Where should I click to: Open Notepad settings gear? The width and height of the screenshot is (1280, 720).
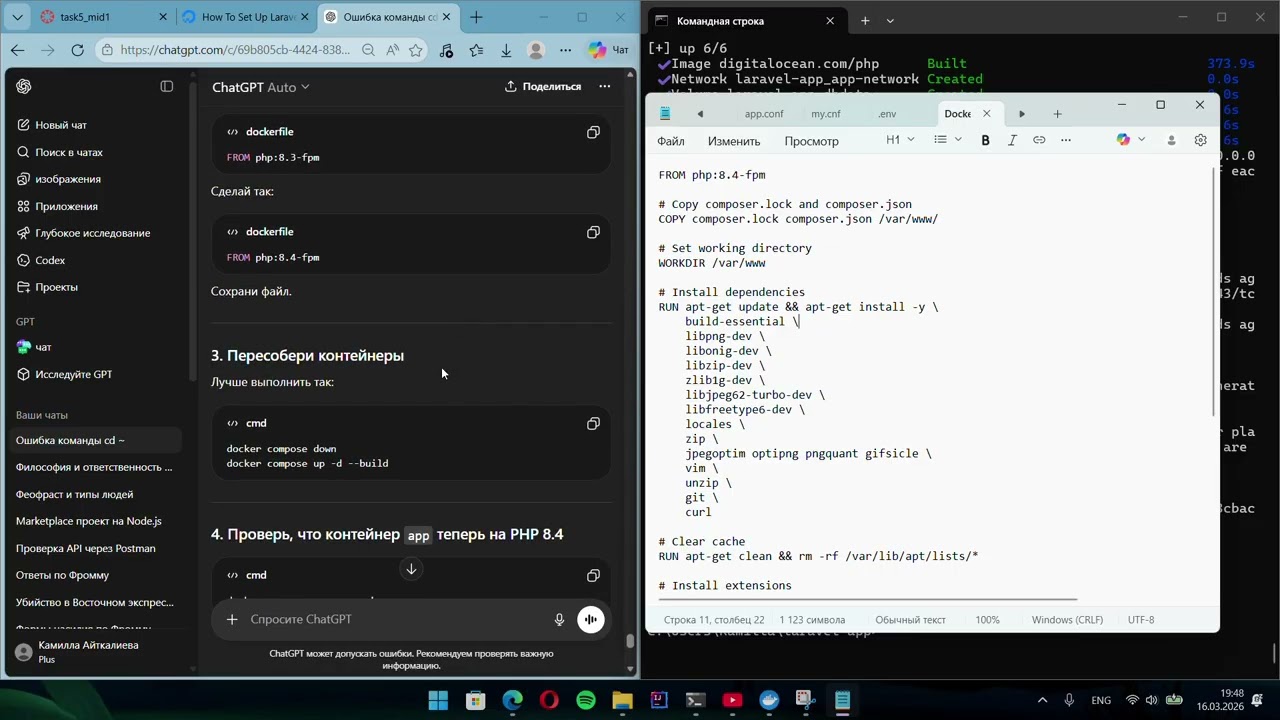(1201, 140)
